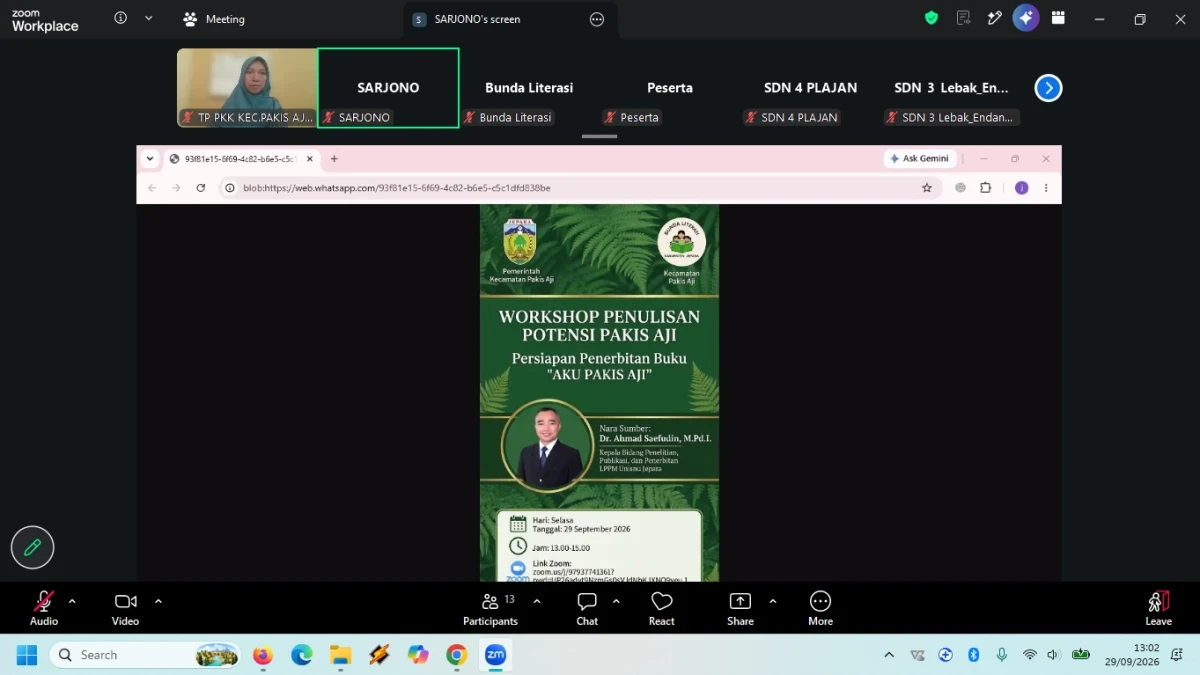
Task: Click the shared browser address bar
Action: coord(580,188)
